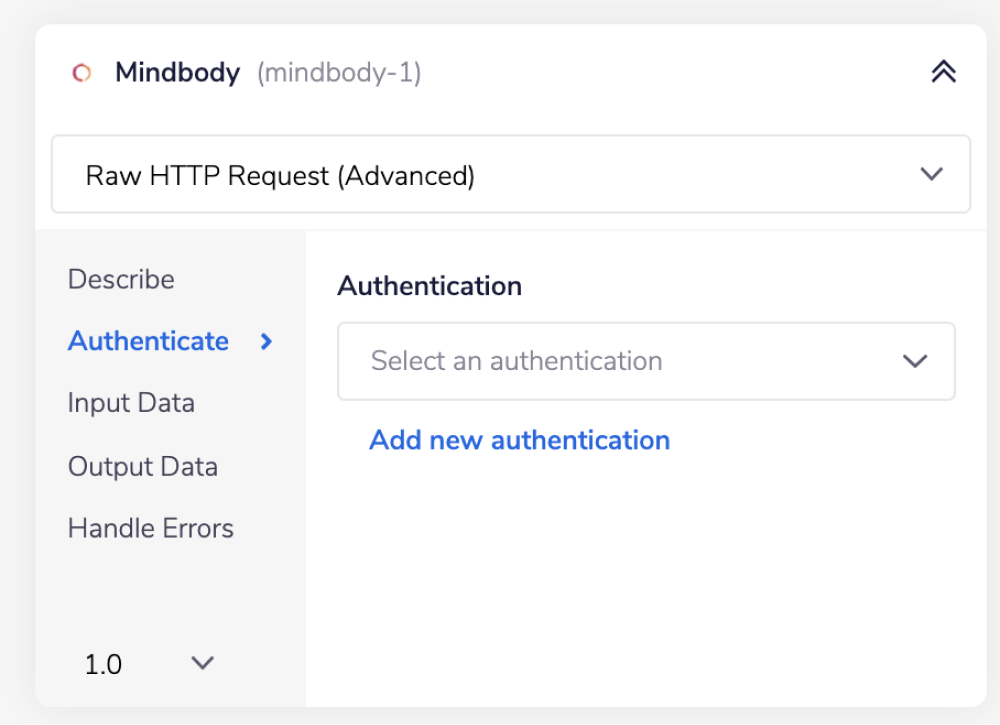1000x725 pixels.
Task: Switch to the Output Data tab
Action: (142, 466)
